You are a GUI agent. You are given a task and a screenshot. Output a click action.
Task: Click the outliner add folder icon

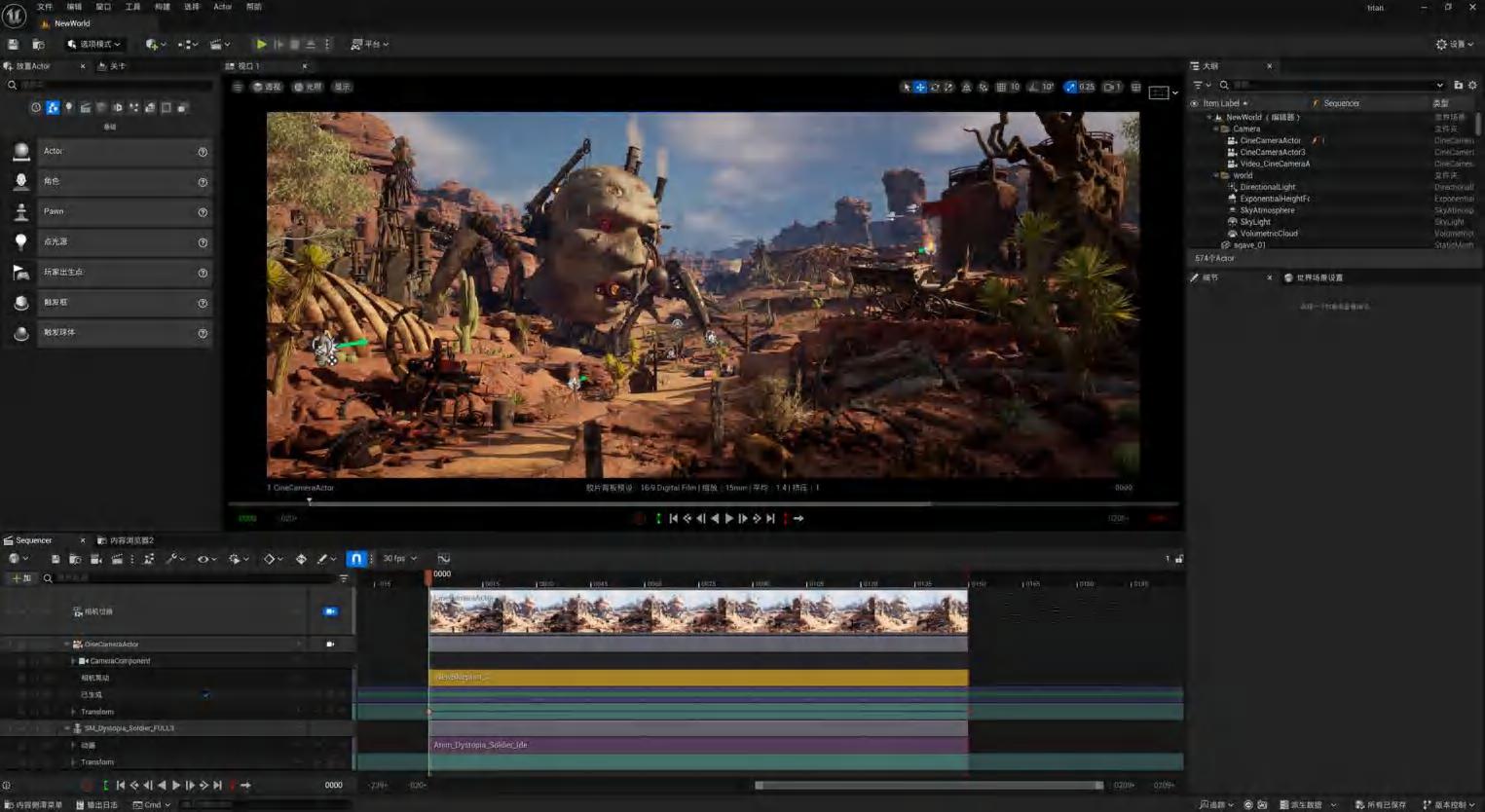tap(1458, 85)
